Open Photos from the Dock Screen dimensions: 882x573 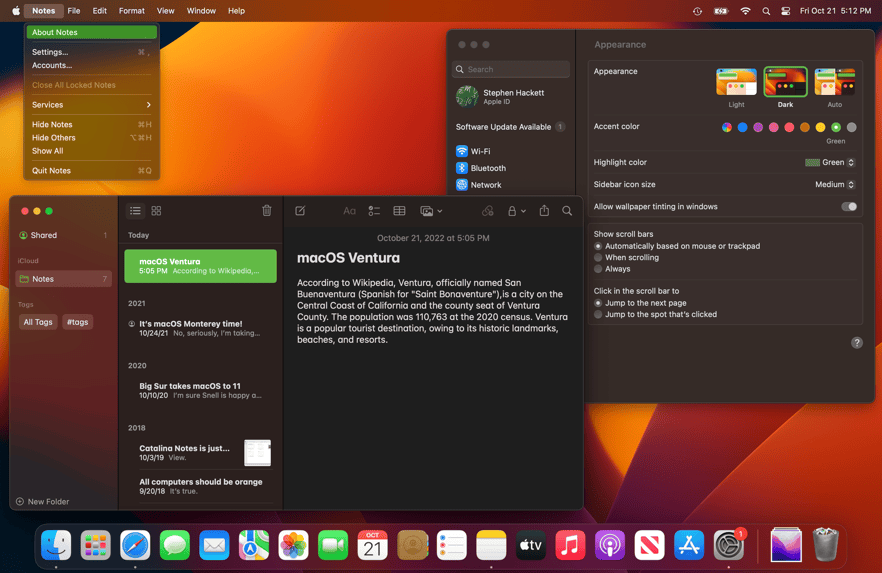tap(294, 545)
